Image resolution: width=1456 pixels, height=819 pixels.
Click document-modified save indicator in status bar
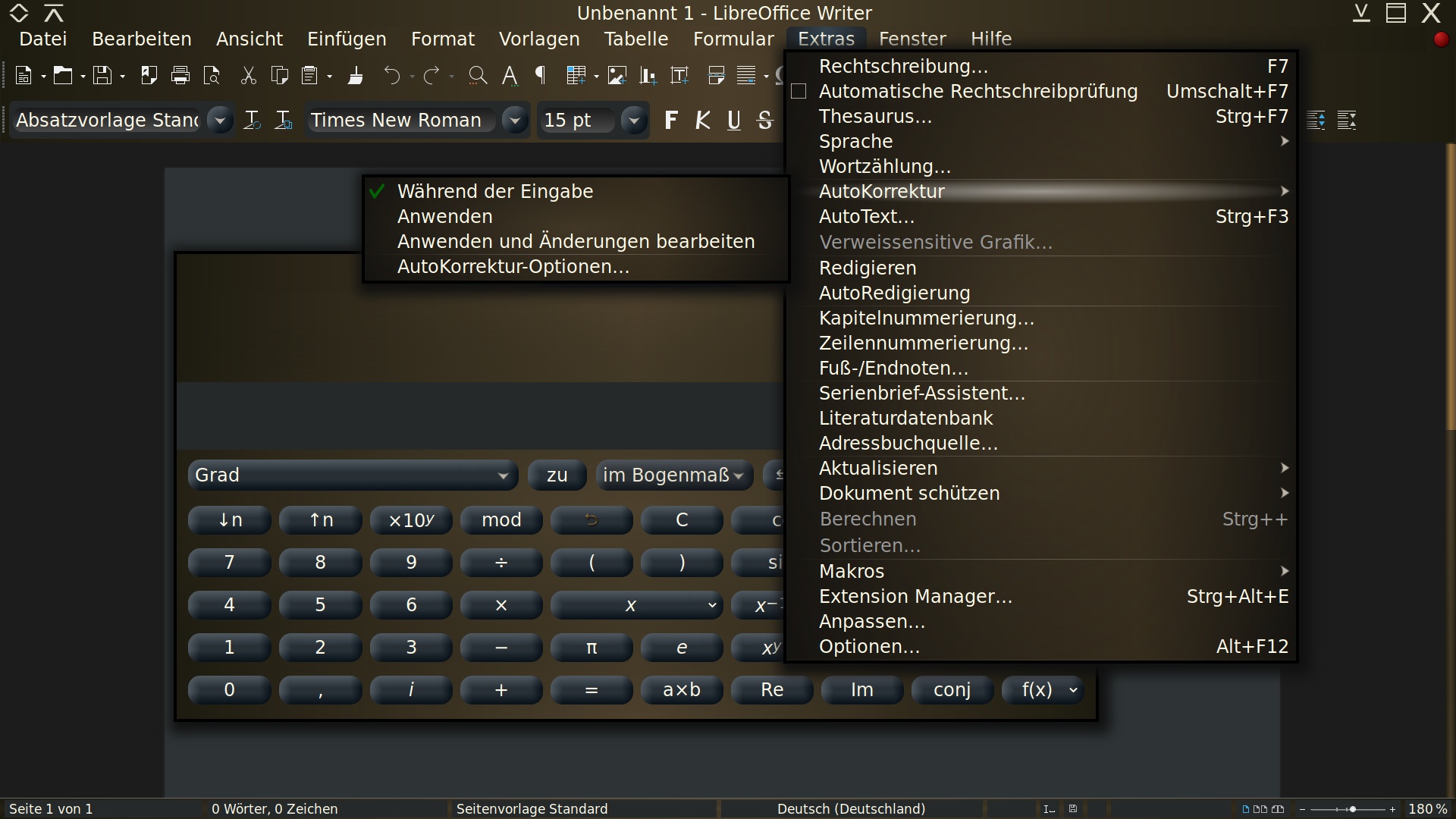tap(1073, 809)
